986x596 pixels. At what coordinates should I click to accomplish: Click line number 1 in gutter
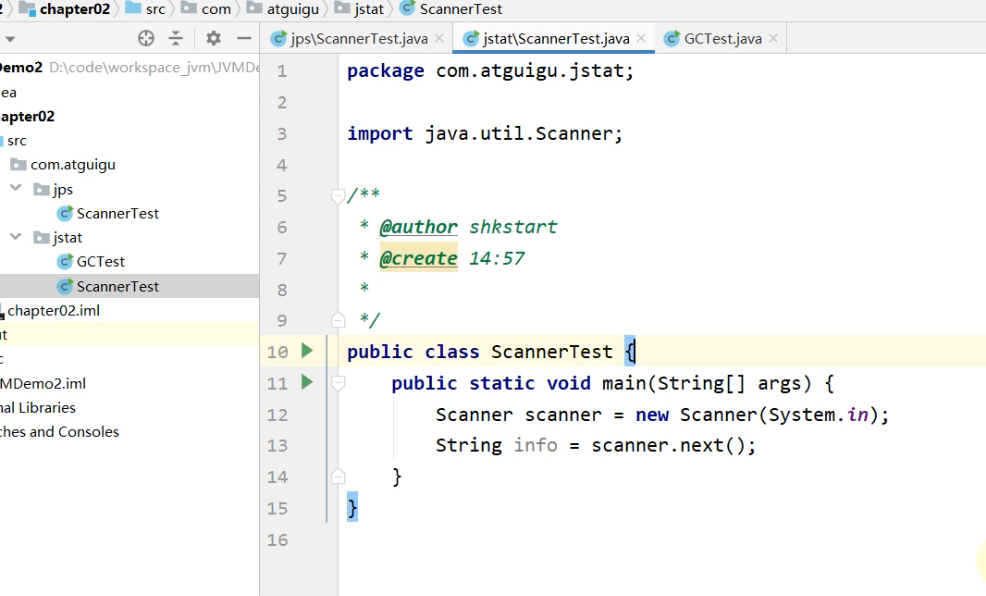[282, 71]
